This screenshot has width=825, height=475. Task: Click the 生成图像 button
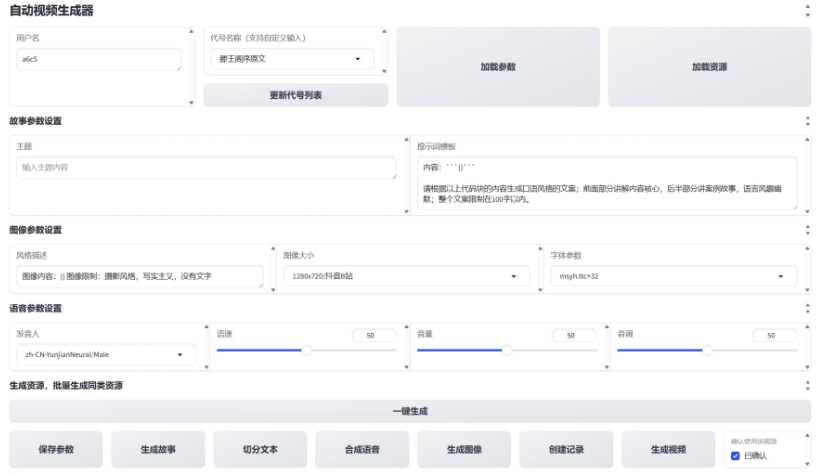[464, 450]
